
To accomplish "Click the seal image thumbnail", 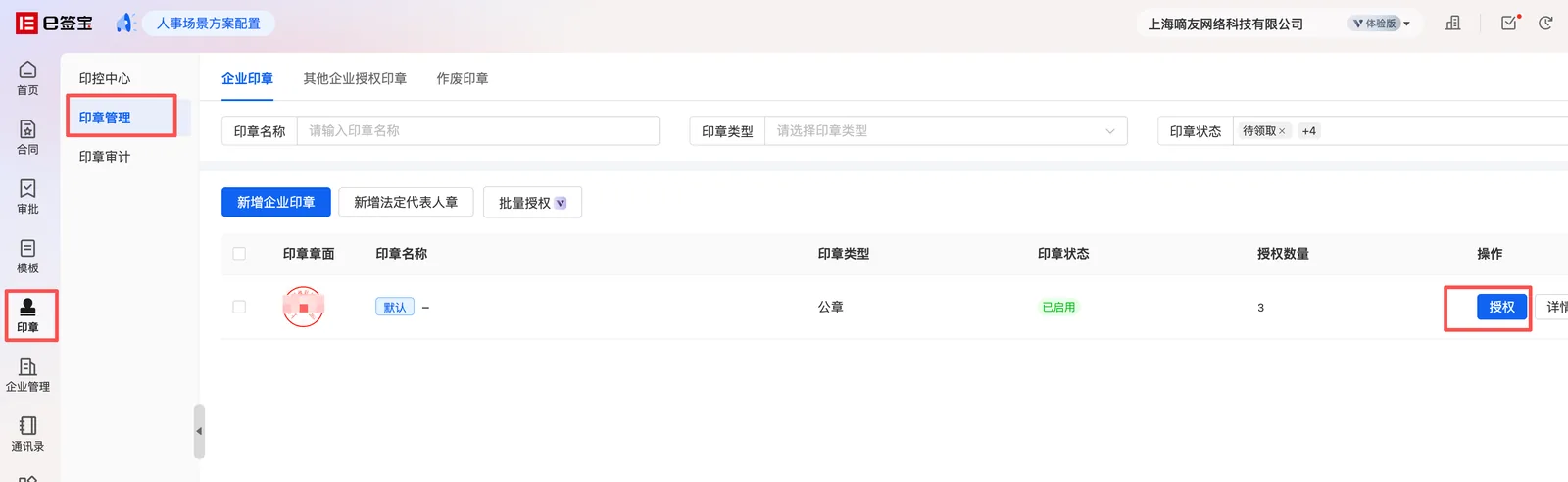I will point(304,307).
